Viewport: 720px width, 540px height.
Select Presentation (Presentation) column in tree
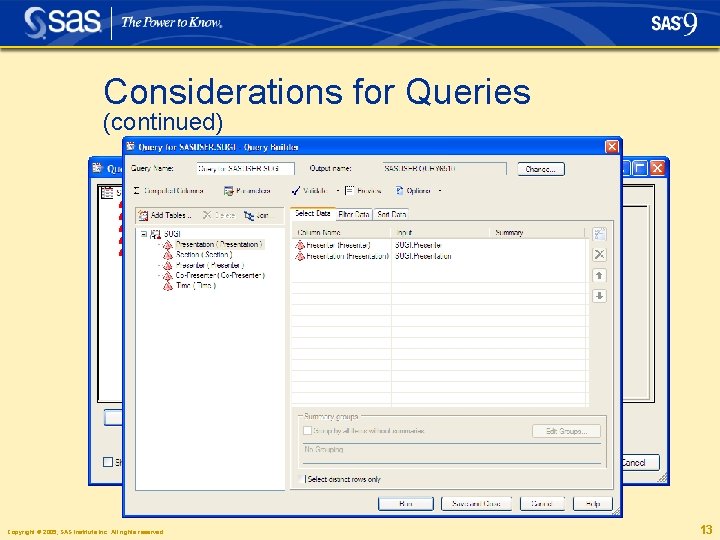(x=219, y=244)
